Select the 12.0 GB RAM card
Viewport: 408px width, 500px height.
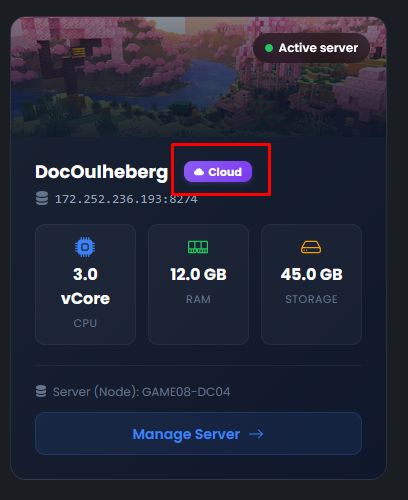(x=198, y=284)
